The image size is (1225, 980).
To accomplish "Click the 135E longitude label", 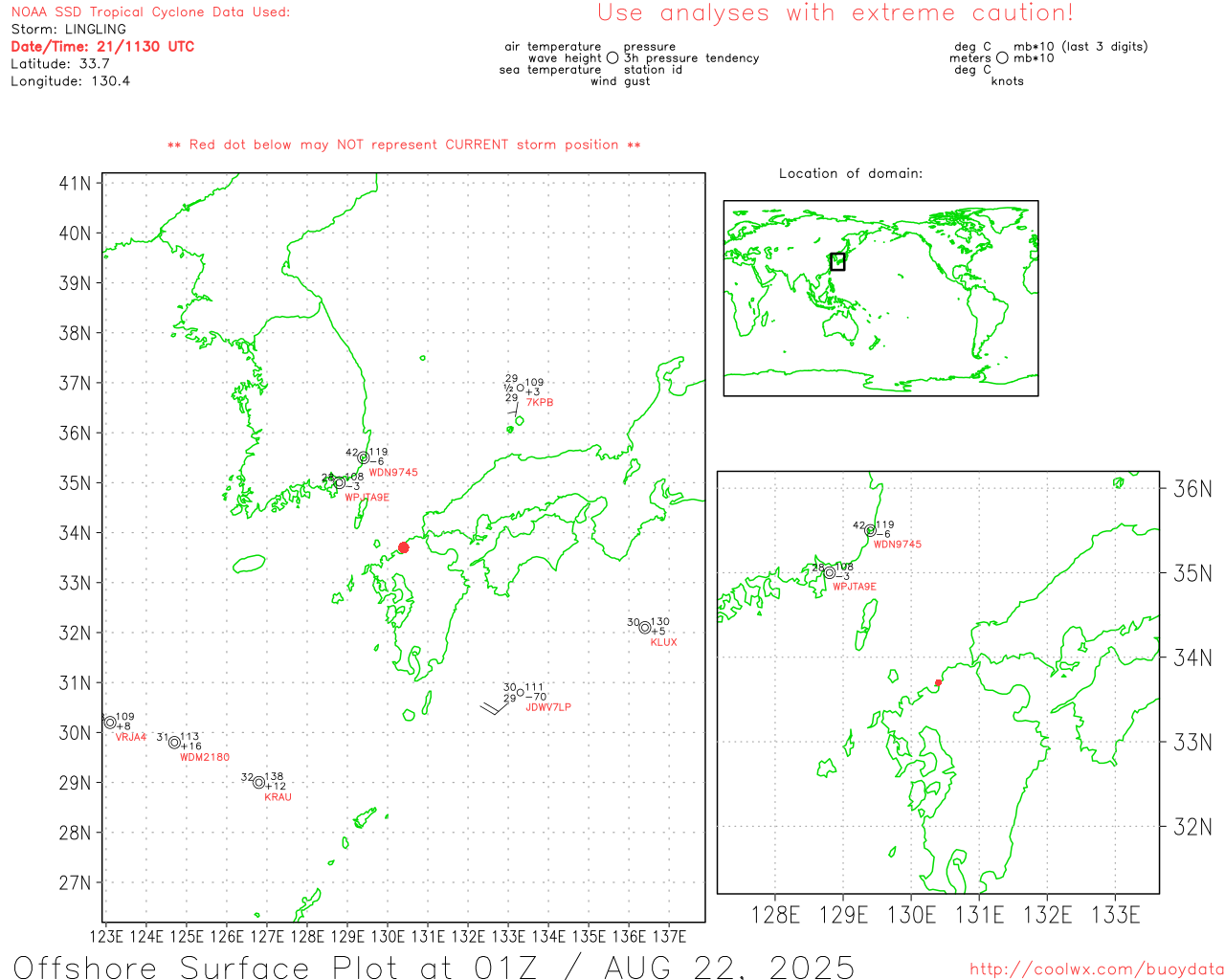I will point(589,936).
